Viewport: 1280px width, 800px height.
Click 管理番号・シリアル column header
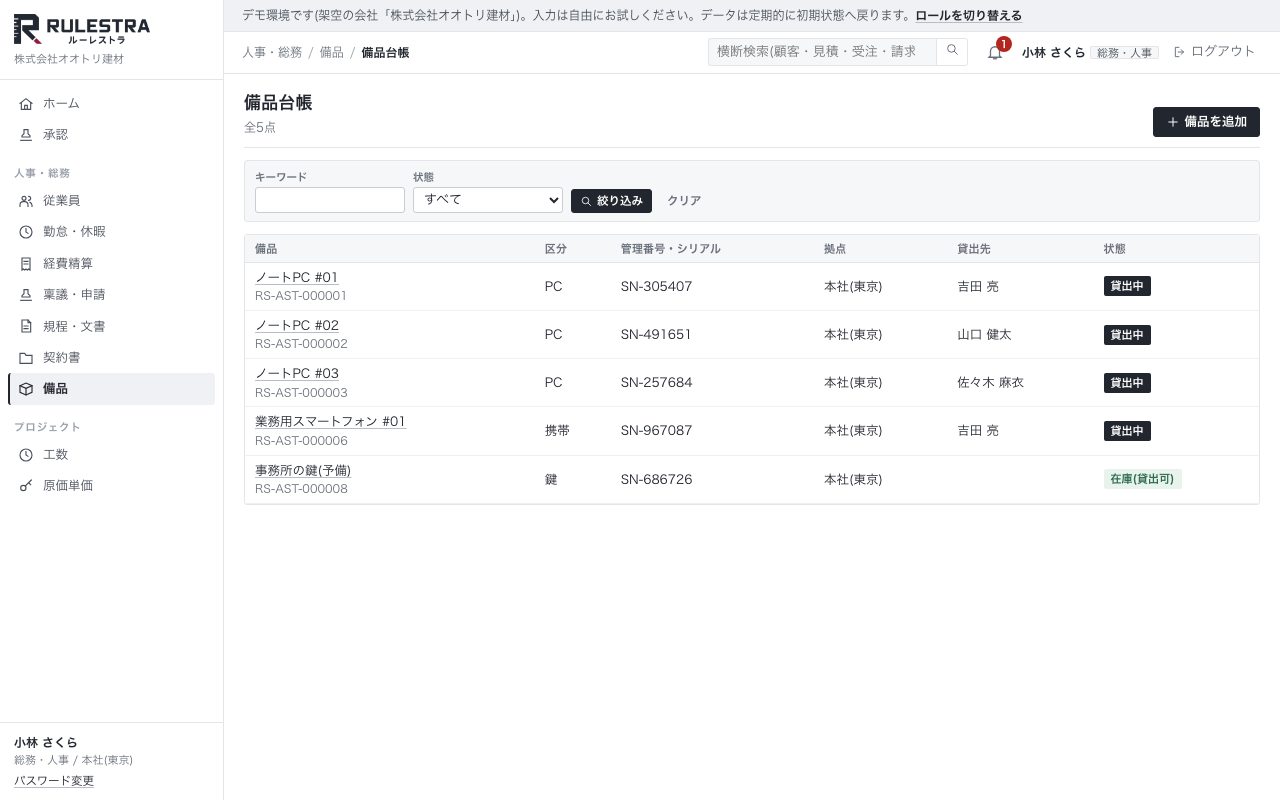point(670,249)
